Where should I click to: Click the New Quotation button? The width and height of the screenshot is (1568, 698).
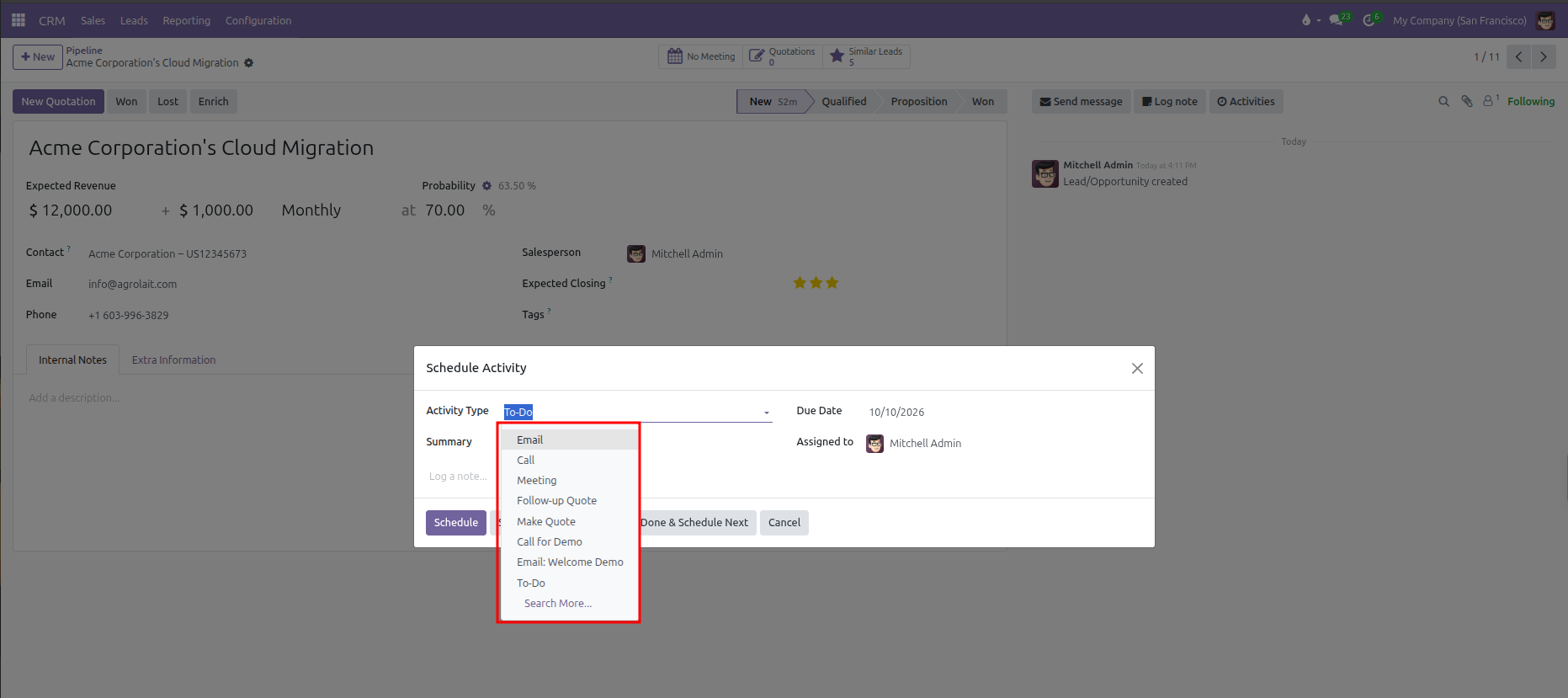pos(58,102)
